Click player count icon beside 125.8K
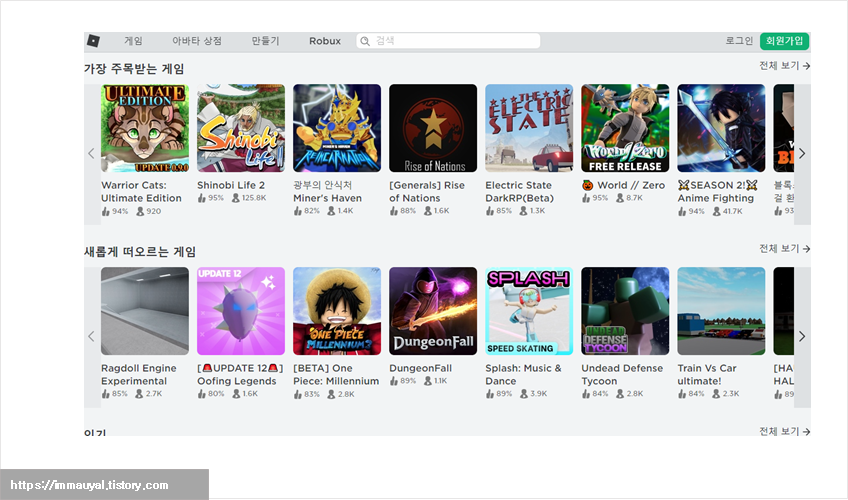848x500 pixels. 236,198
